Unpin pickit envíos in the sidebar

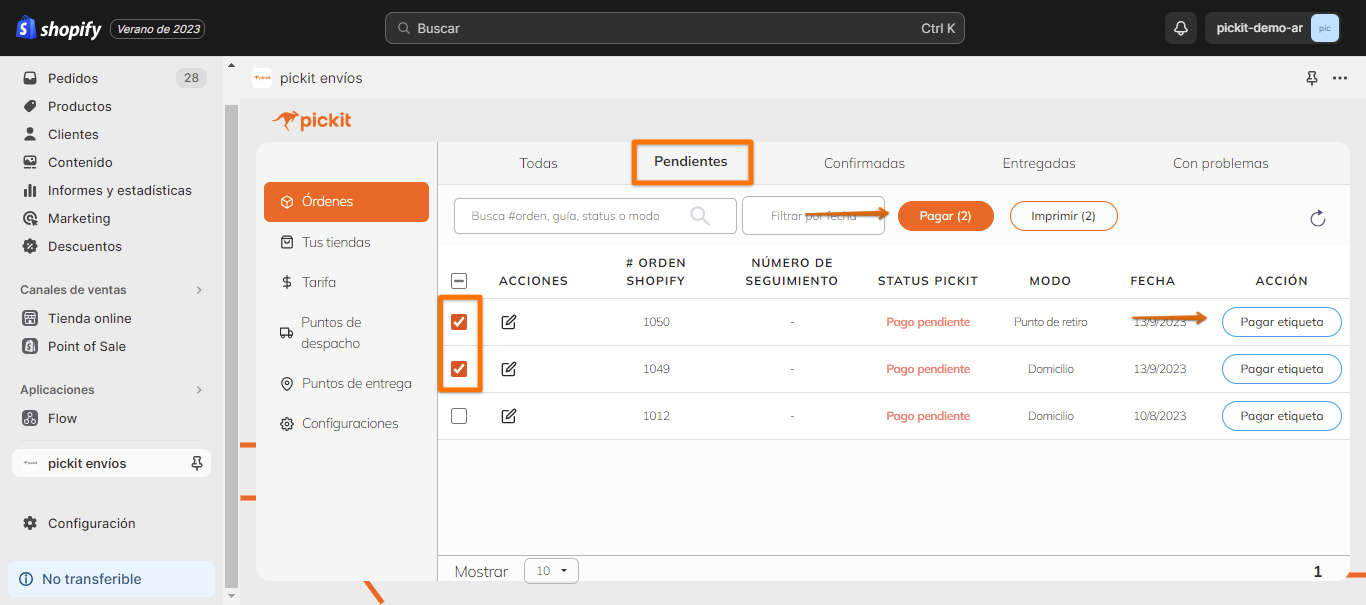point(197,463)
